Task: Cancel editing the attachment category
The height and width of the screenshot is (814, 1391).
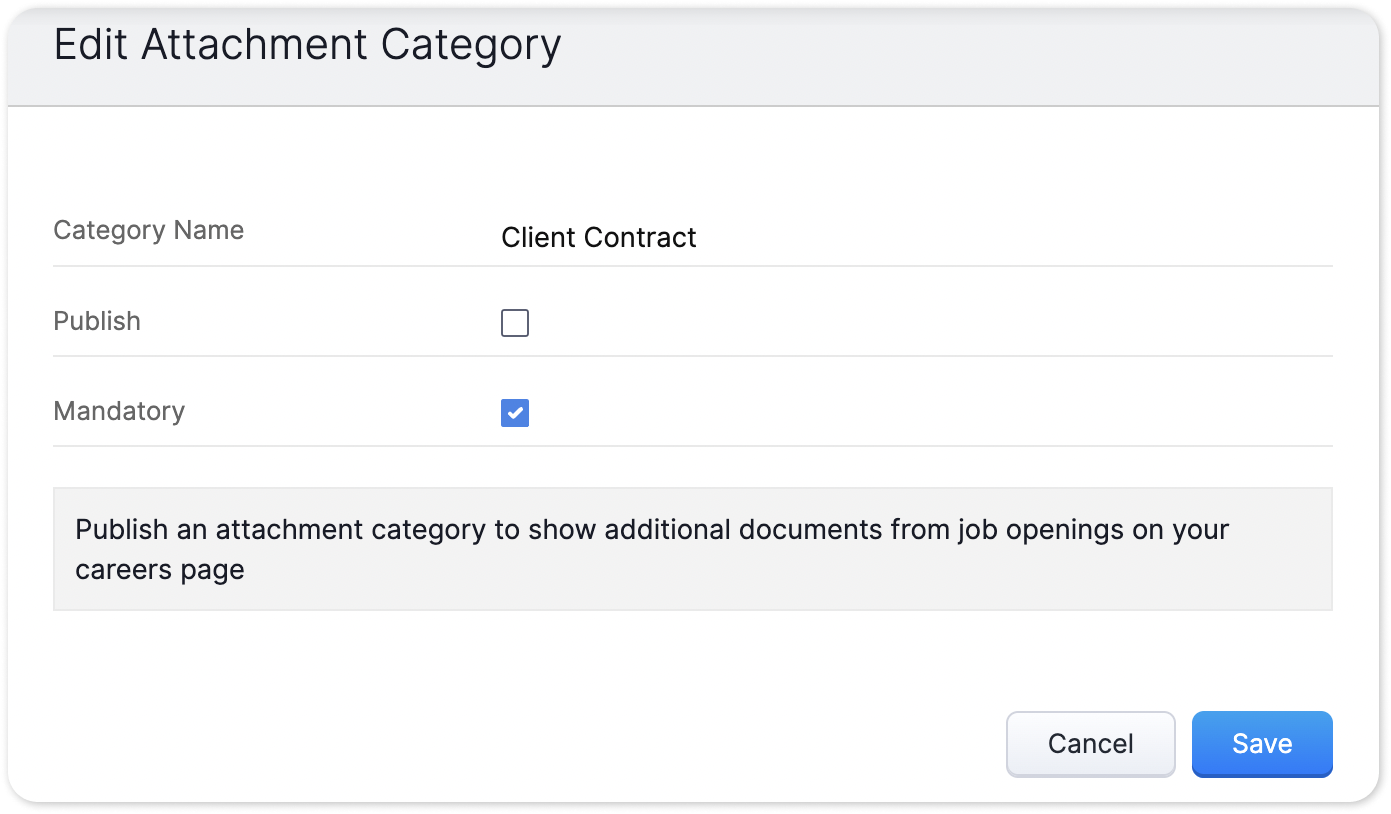Action: tap(1090, 744)
